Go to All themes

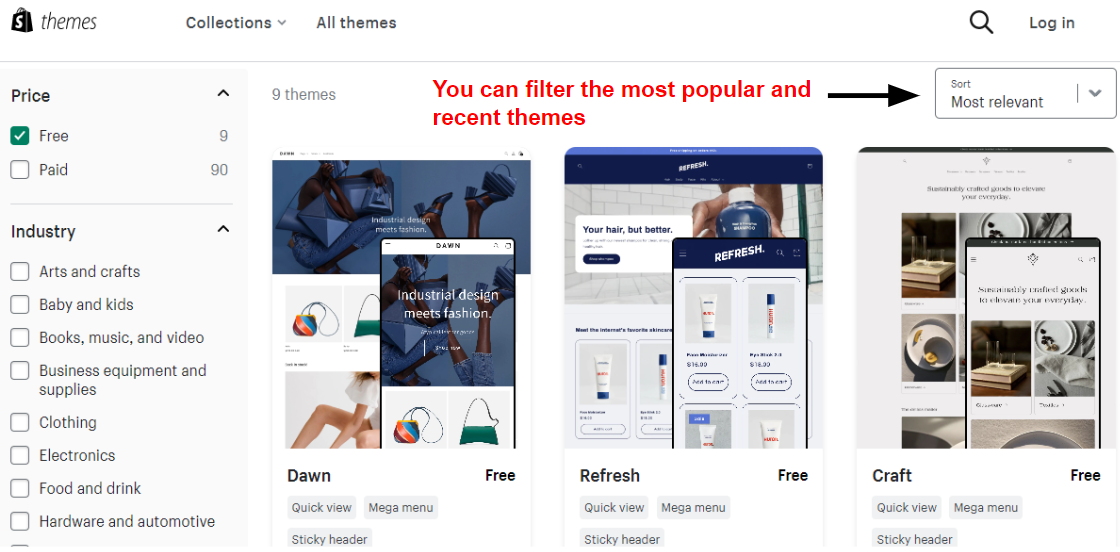[356, 23]
